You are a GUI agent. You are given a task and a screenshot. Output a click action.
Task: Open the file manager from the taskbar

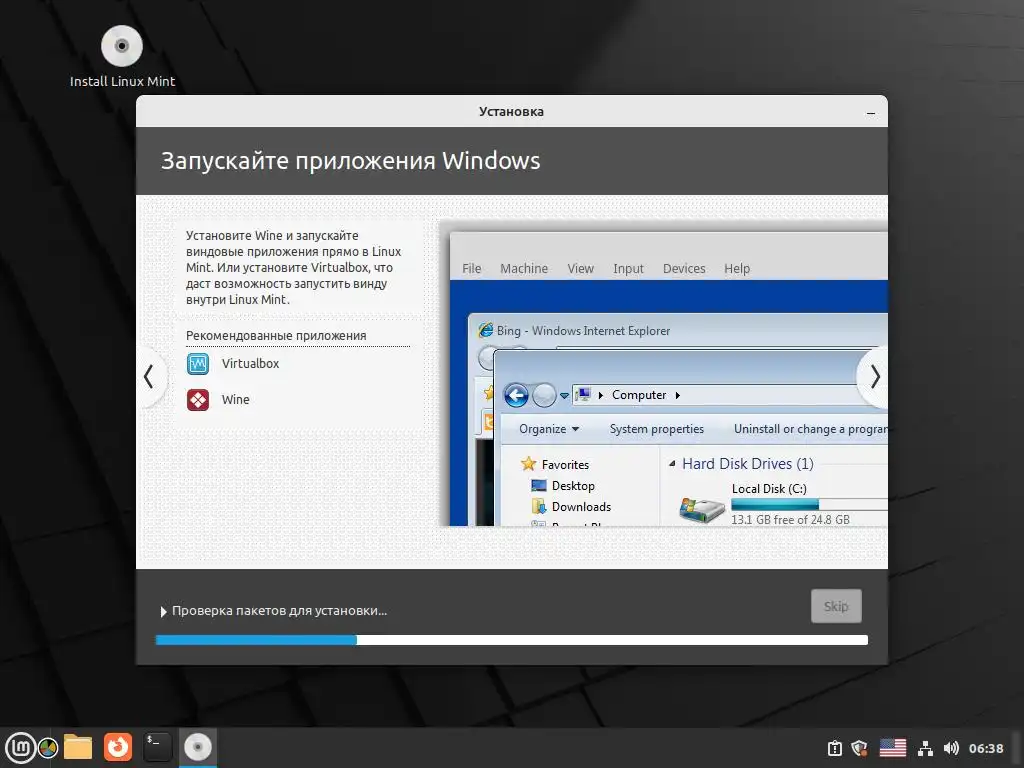point(78,747)
